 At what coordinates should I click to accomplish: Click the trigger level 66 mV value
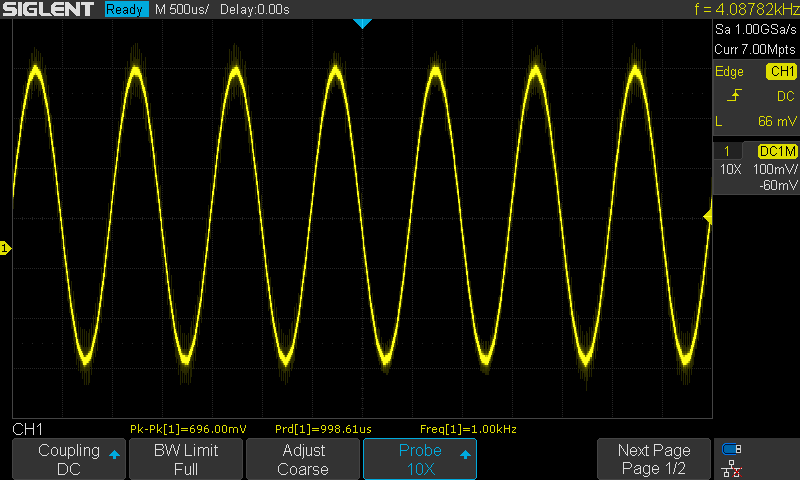[x=777, y=121]
